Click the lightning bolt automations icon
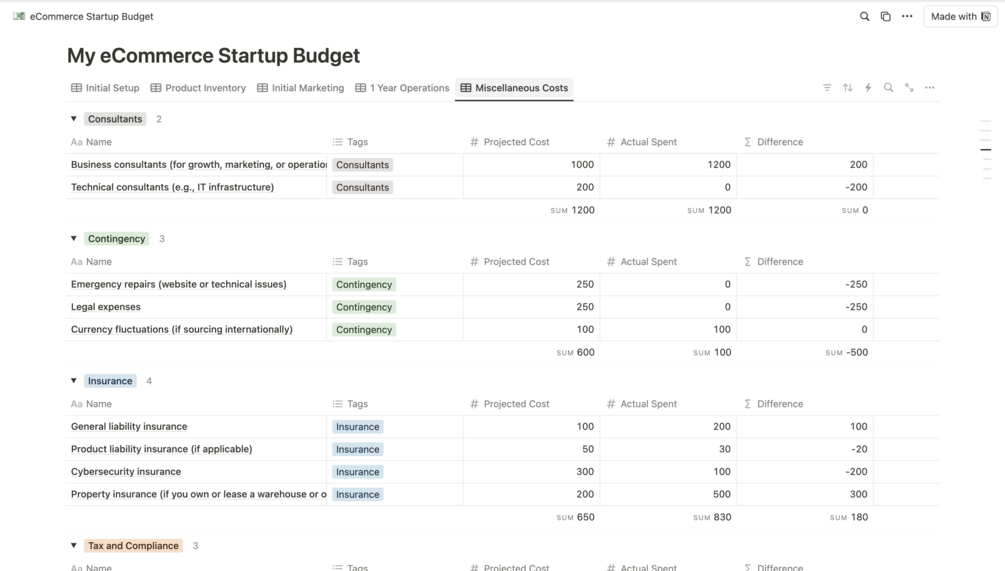Viewport: 1005px width, 571px height. coord(868,88)
